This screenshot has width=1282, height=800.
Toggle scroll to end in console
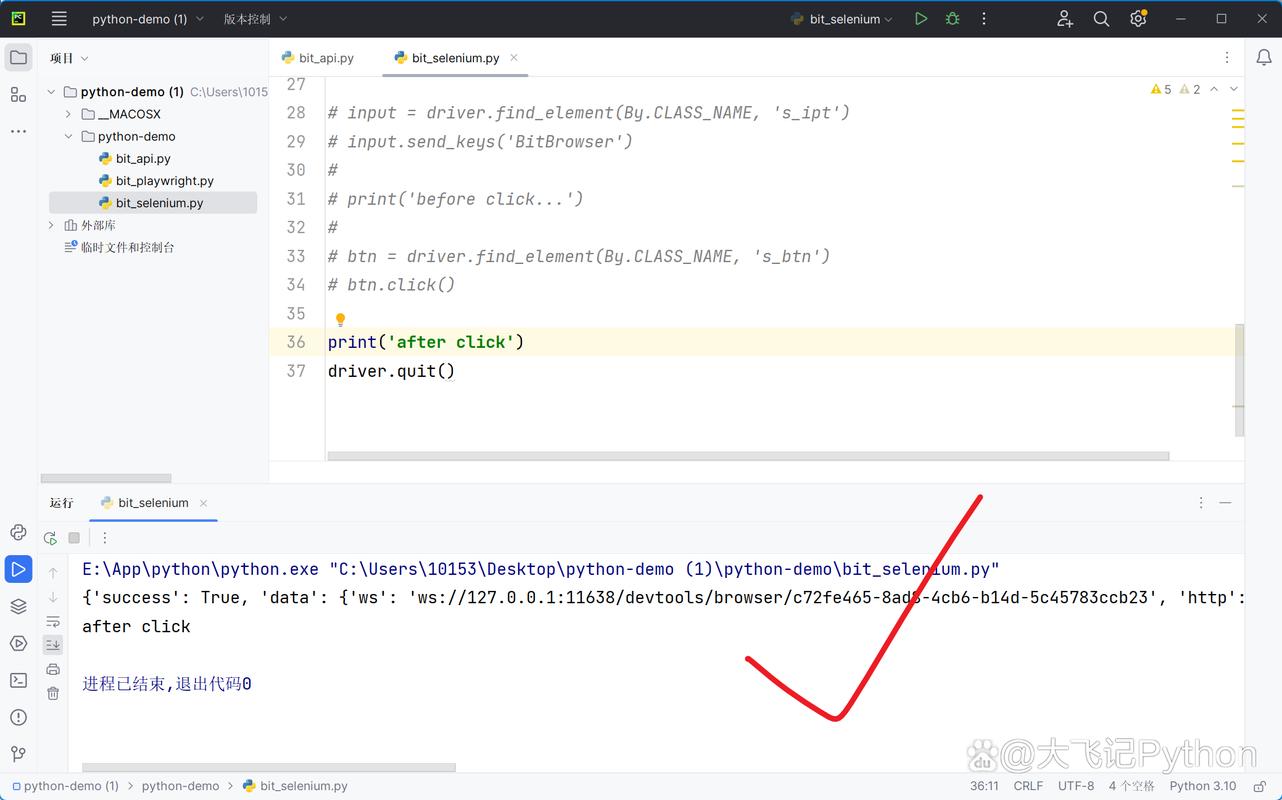pyautogui.click(x=53, y=645)
